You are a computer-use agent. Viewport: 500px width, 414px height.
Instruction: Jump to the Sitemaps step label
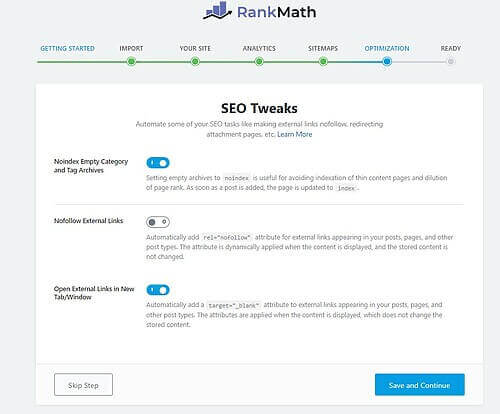[323, 48]
